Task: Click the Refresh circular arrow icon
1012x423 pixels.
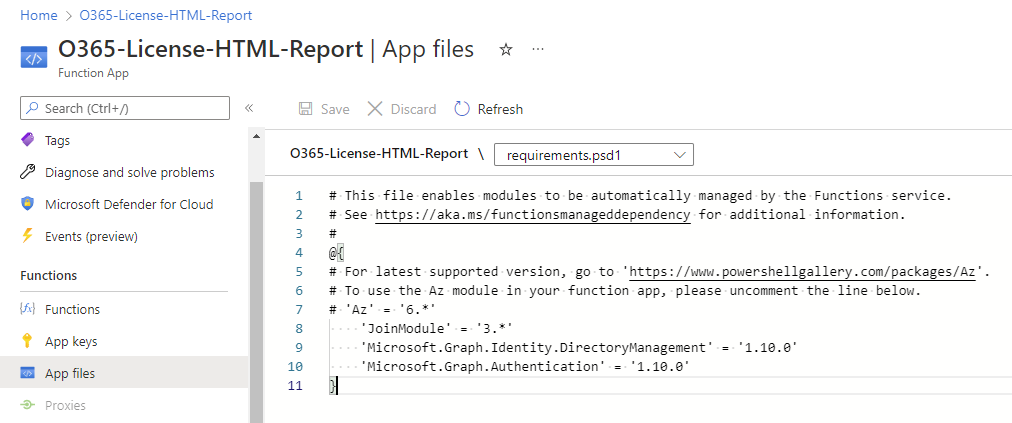Action: coord(462,109)
